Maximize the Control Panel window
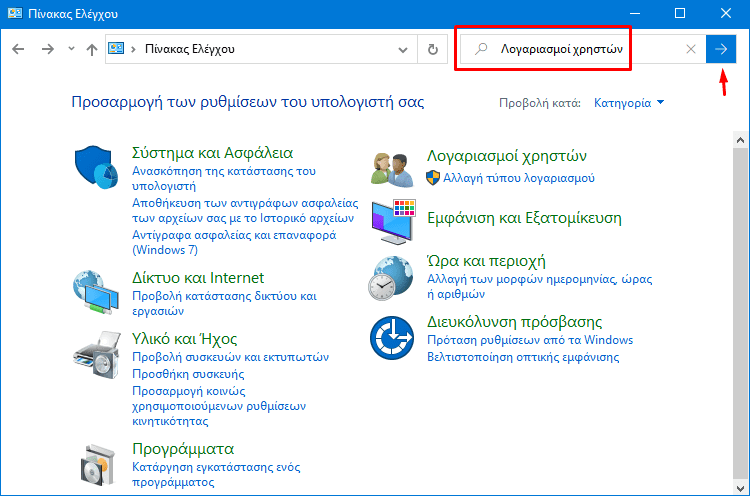 (x=680, y=13)
